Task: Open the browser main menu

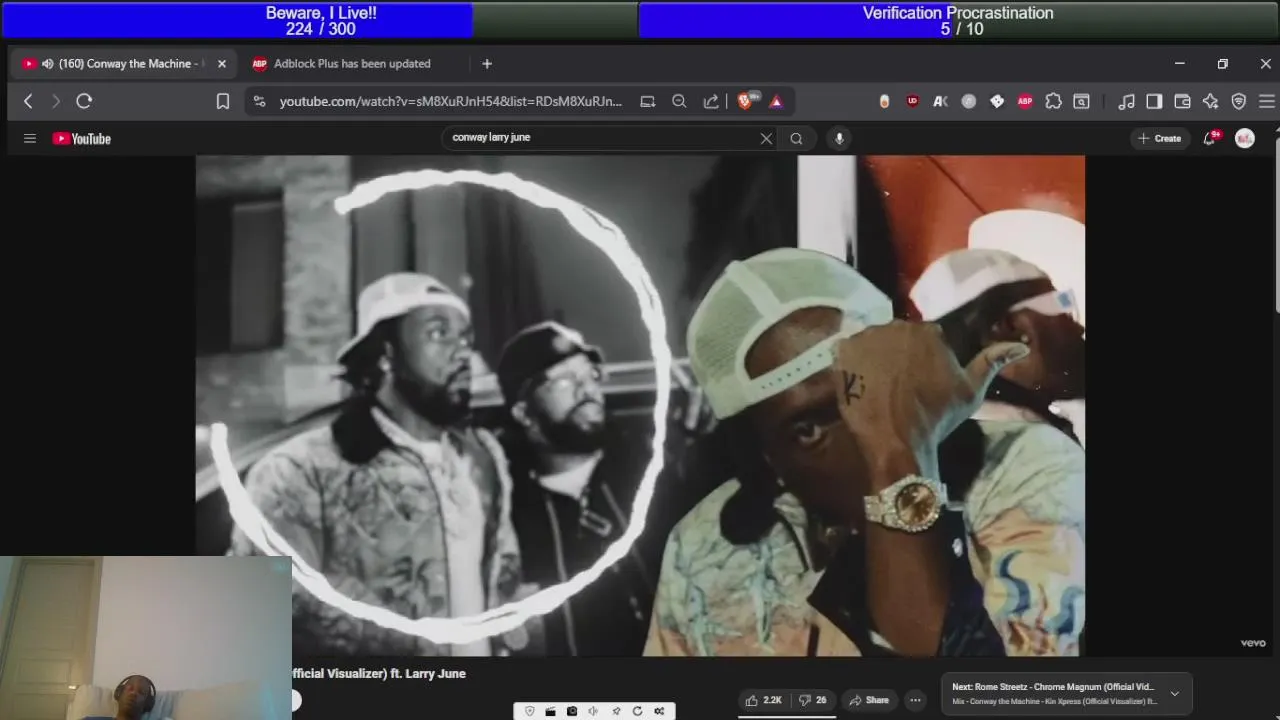Action: [x=1267, y=101]
